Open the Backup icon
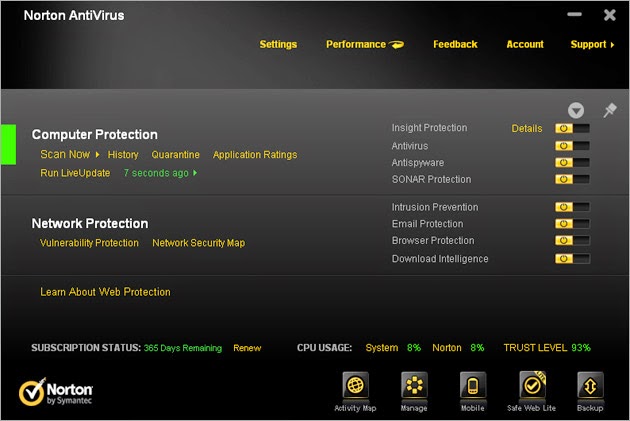Screen dimensions: 630x421 point(590,386)
